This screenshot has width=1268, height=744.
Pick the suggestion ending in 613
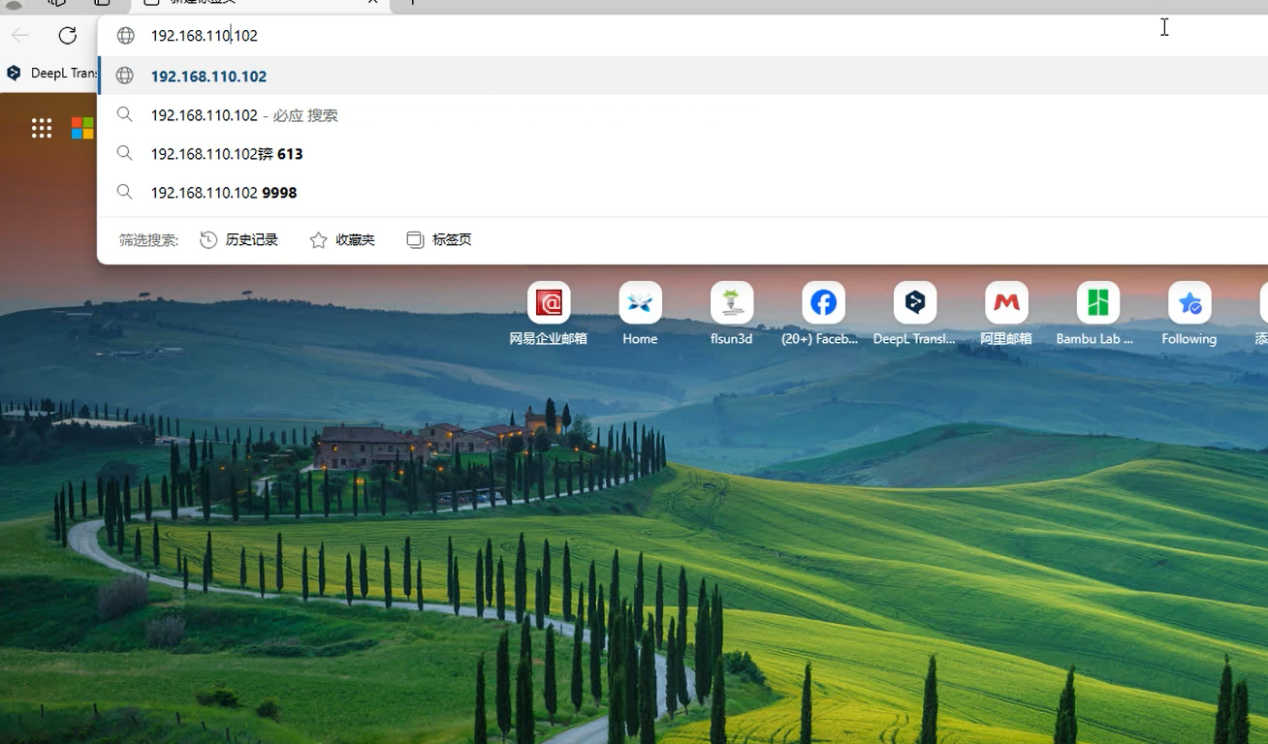coord(226,154)
